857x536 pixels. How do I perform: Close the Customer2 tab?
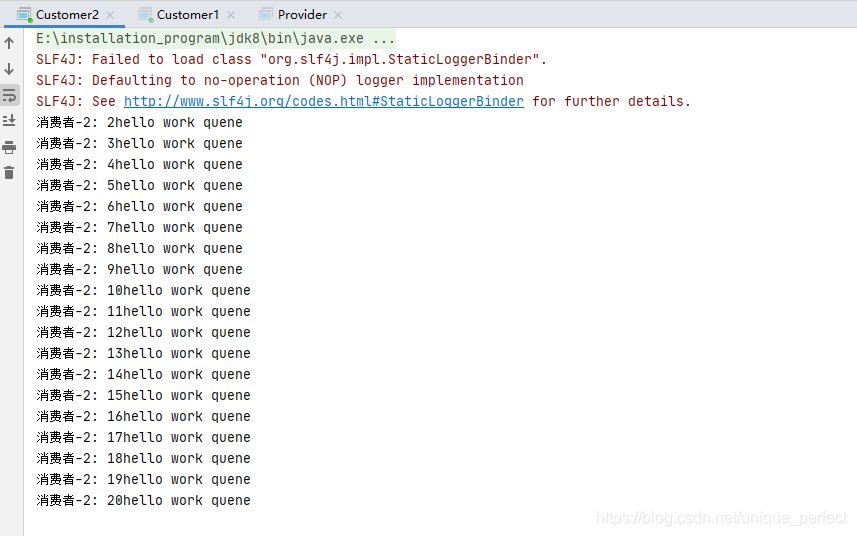[x=112, y=15]
